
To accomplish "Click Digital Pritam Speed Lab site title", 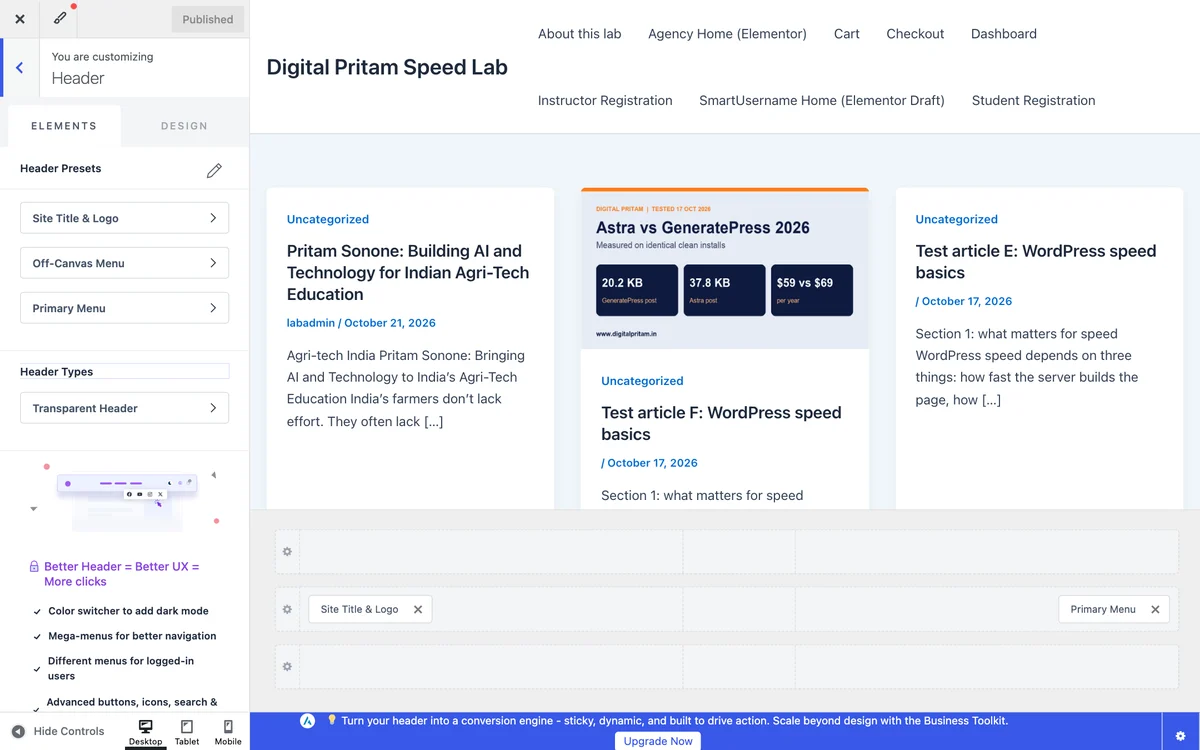I will tap(387, 67).
